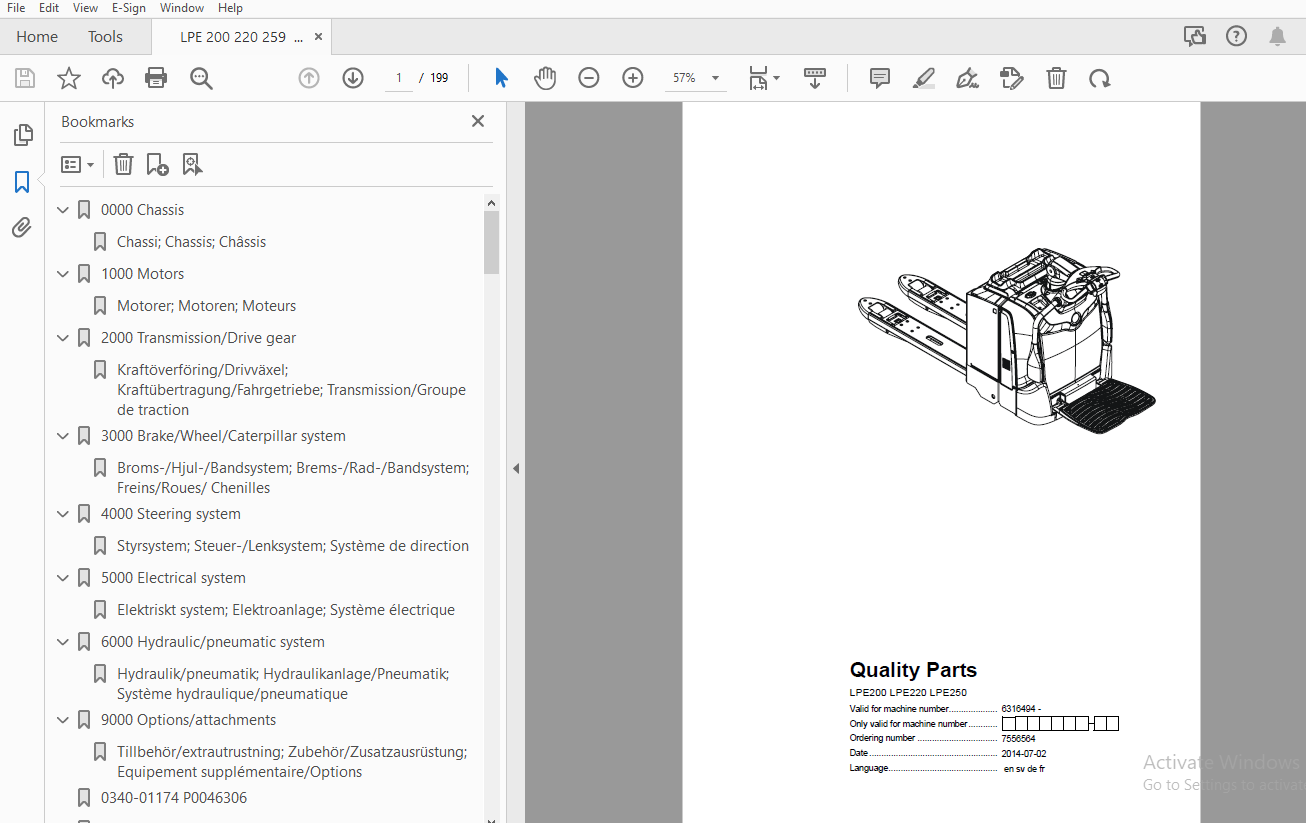This screenshot has height=823, width=1306.
Task: Upload file to cloud icon
Action: tap(112, 78)
